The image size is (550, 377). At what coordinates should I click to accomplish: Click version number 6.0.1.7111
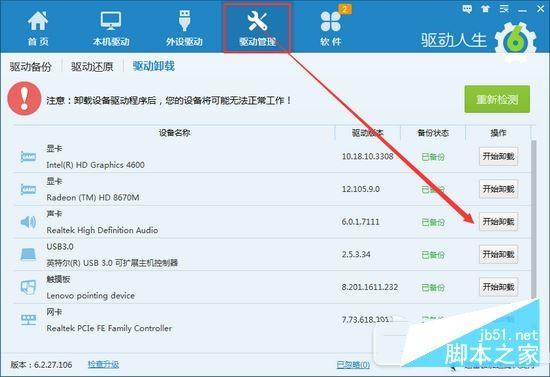361,222
